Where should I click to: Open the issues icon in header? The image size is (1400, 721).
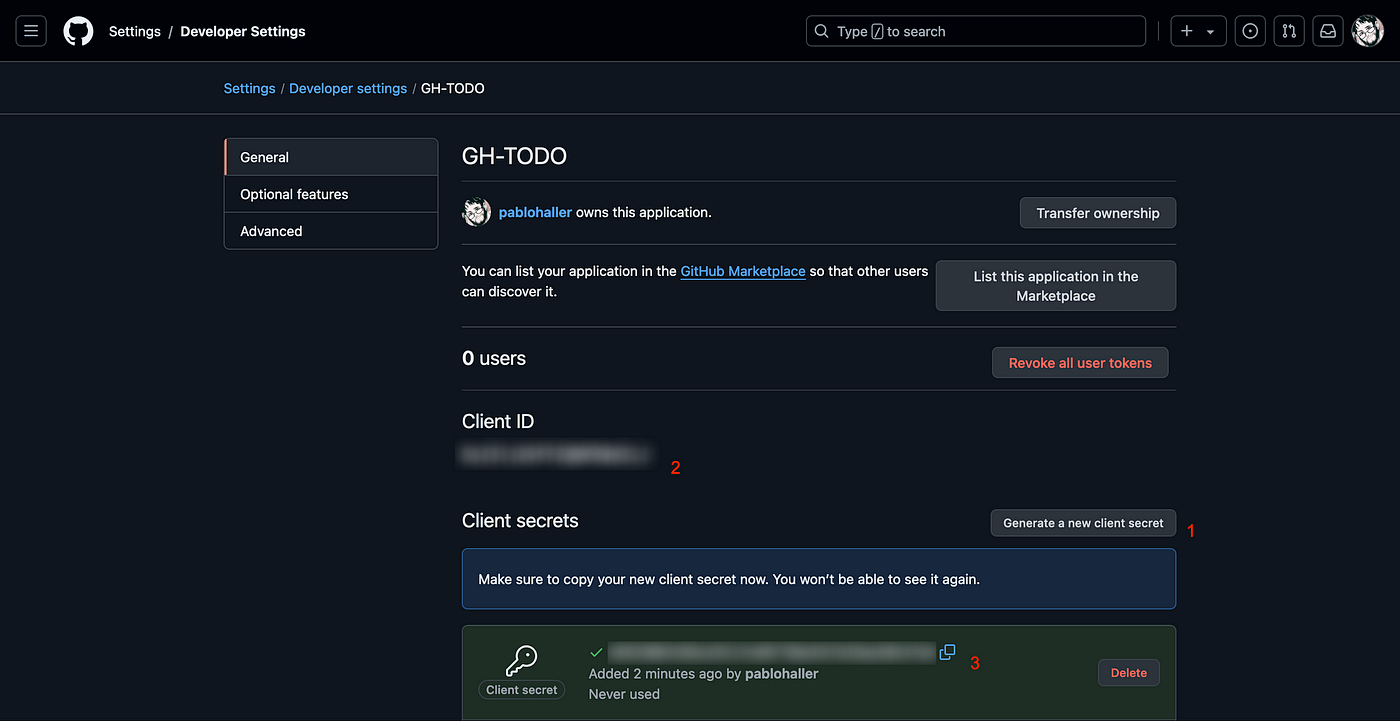point(1250,31)
